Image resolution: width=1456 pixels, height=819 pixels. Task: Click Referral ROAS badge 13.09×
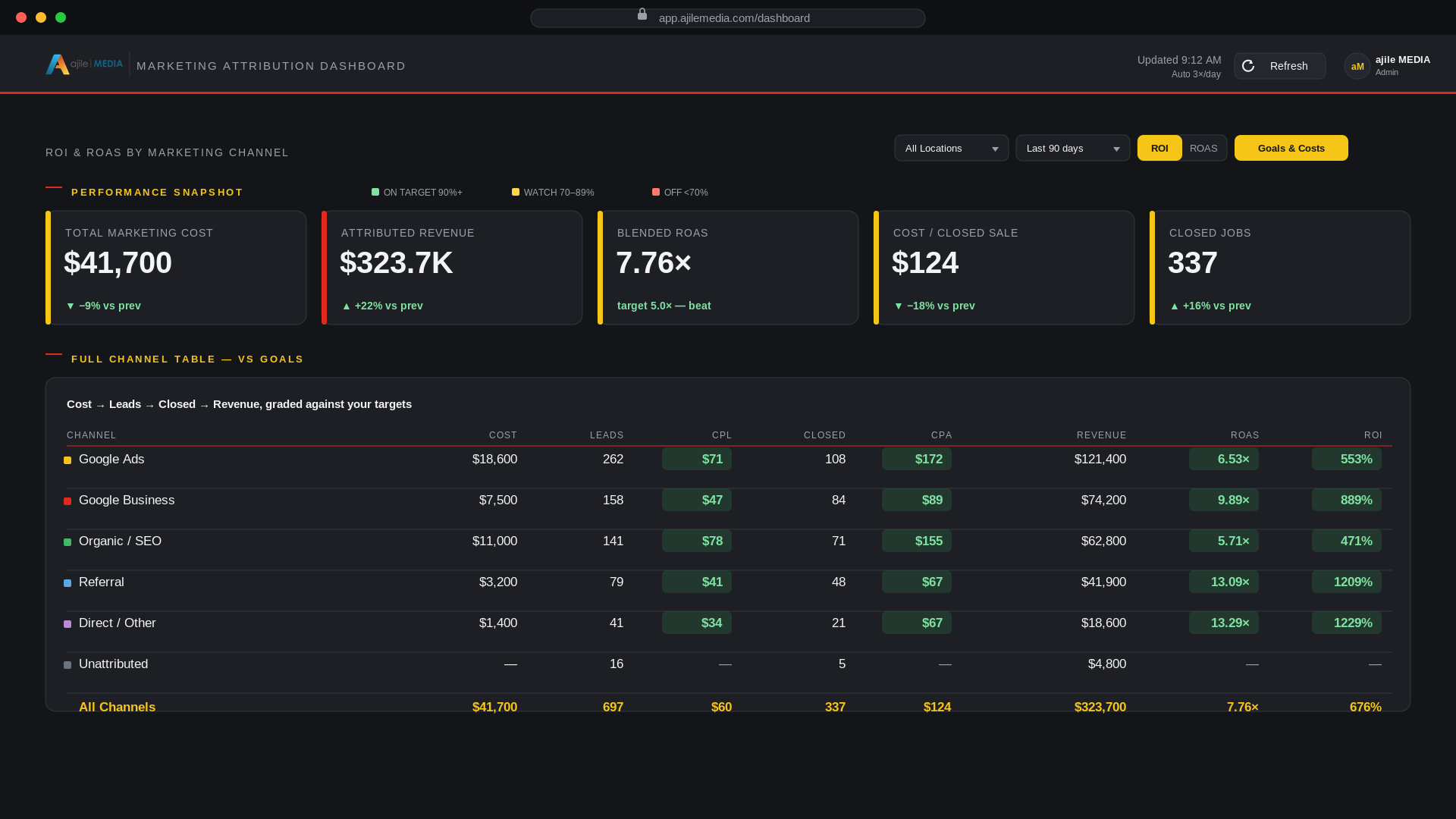1224,582
